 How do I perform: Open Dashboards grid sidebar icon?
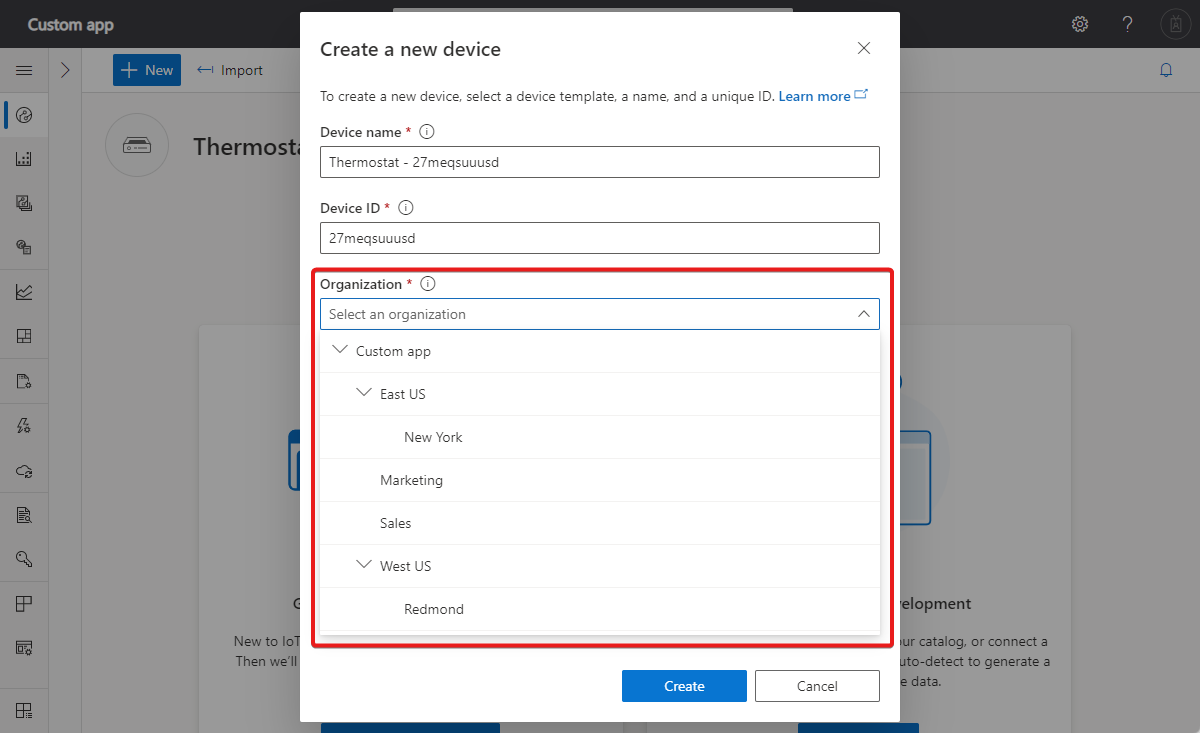[x=24, y=336]
